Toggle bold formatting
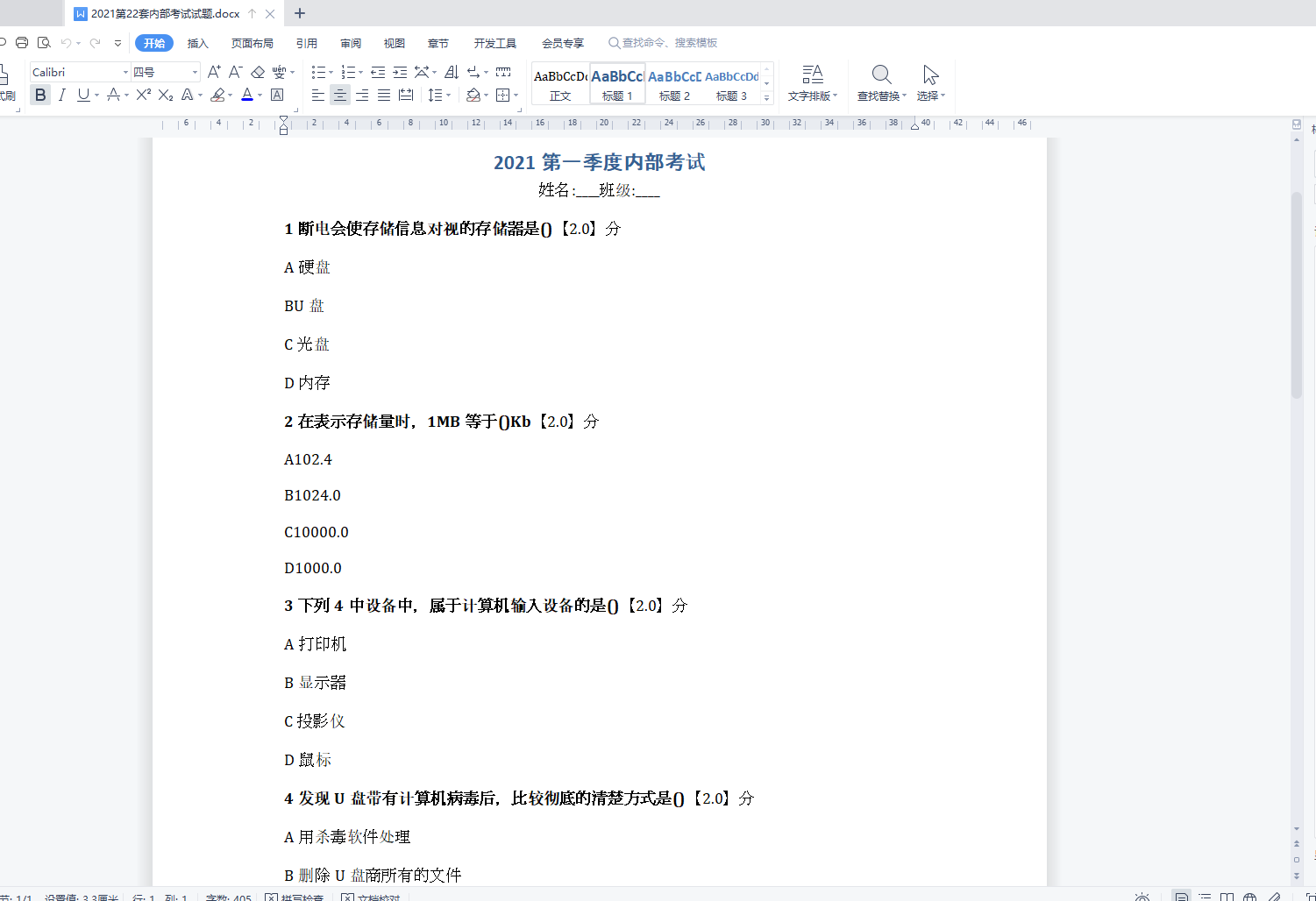1316x901 pixels. [39, 95]
